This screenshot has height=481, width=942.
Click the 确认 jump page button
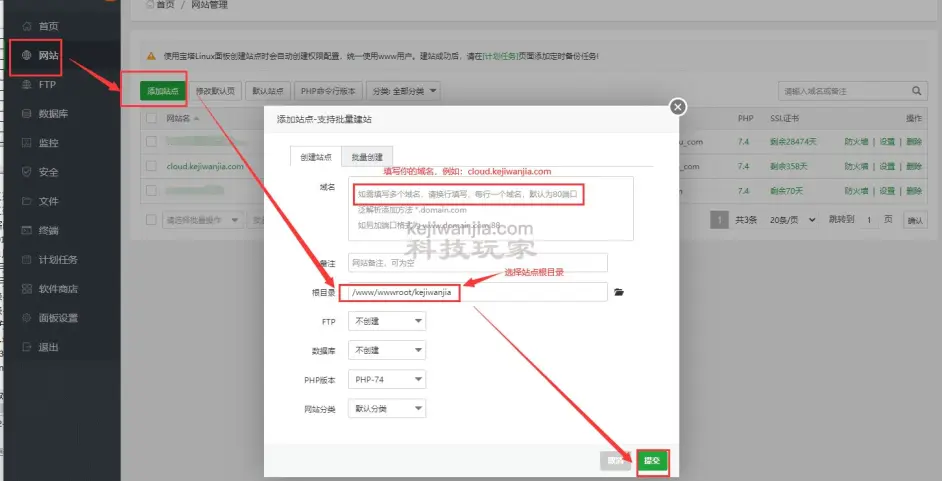coord(915,220)
